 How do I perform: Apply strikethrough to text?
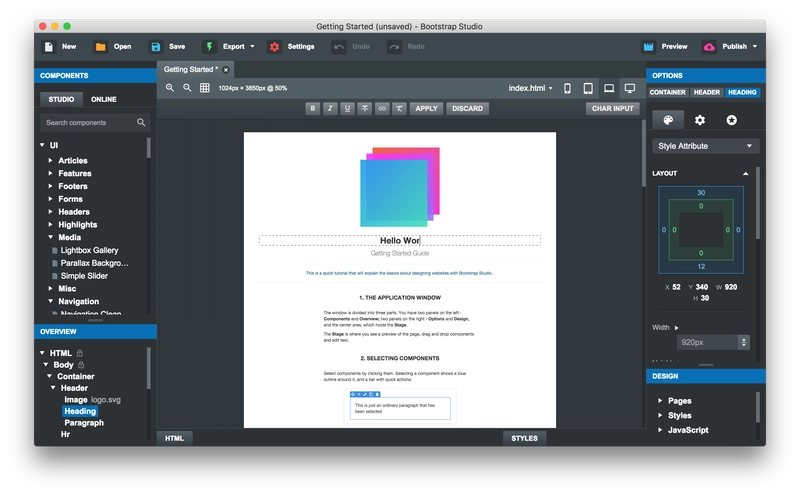[365, 108]
